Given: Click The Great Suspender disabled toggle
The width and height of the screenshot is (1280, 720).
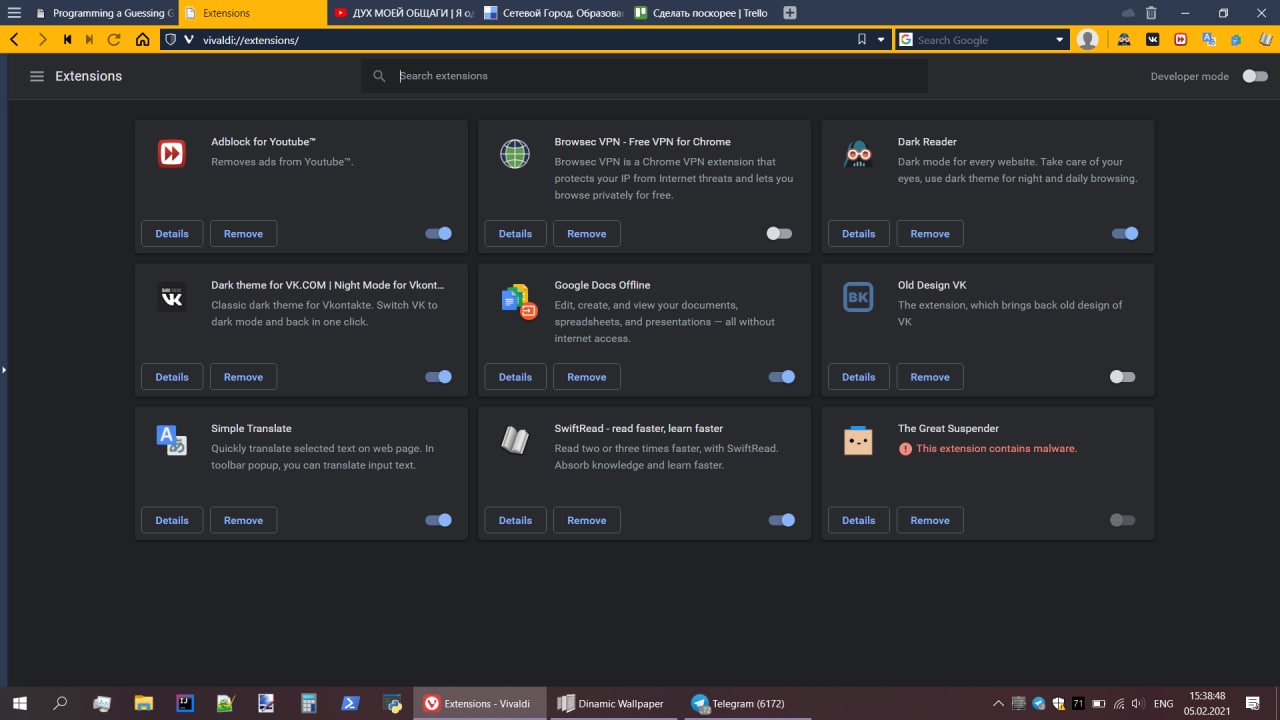Looking at the screenshot, I should (x=1122, y=520).
